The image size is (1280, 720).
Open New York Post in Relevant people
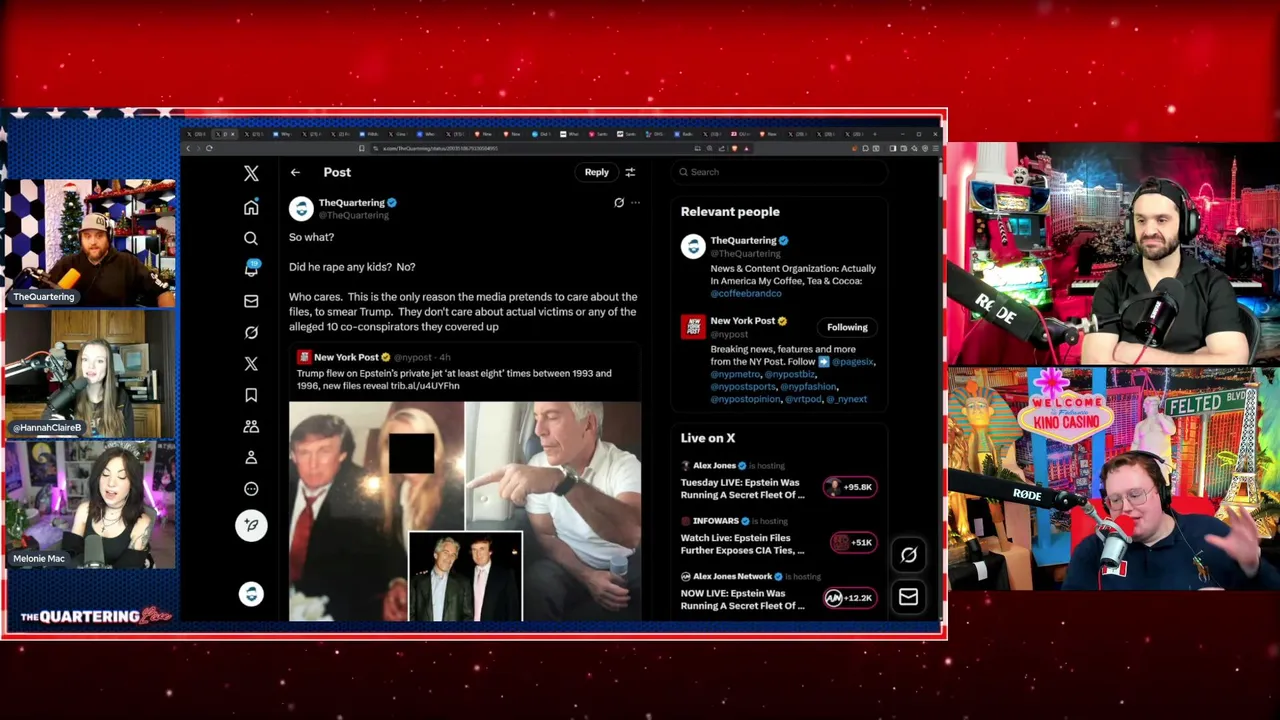[743, 321]
